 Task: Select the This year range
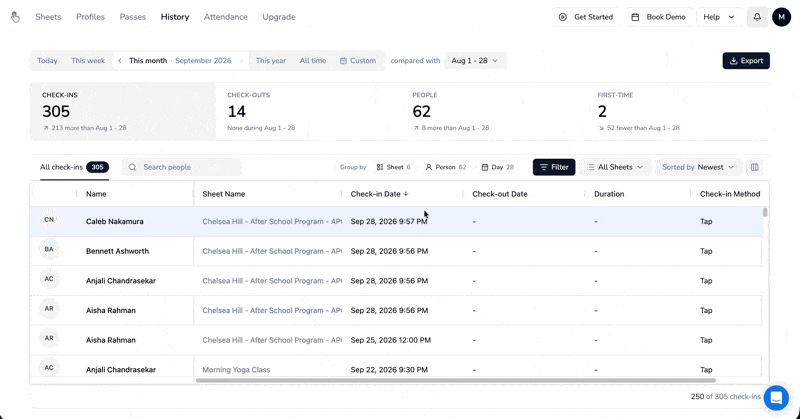(x=270, y=60)
